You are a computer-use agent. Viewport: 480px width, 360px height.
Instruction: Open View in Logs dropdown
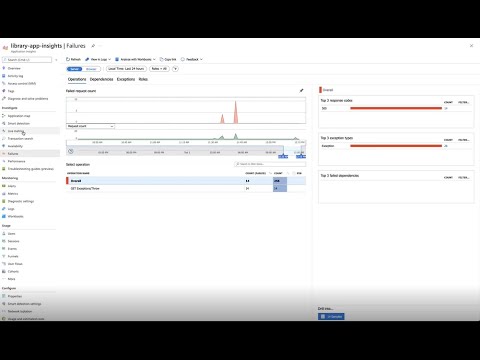(x=98, y=59)
